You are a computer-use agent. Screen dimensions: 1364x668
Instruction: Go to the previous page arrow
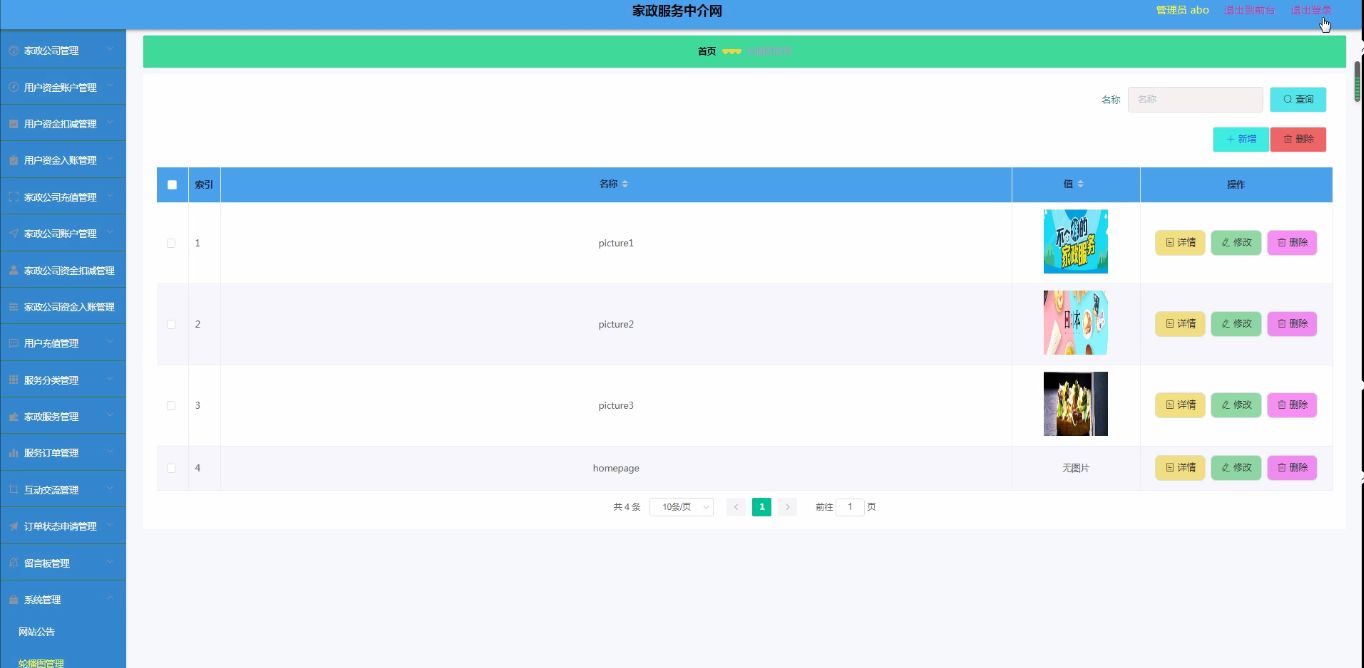point(736,507)
